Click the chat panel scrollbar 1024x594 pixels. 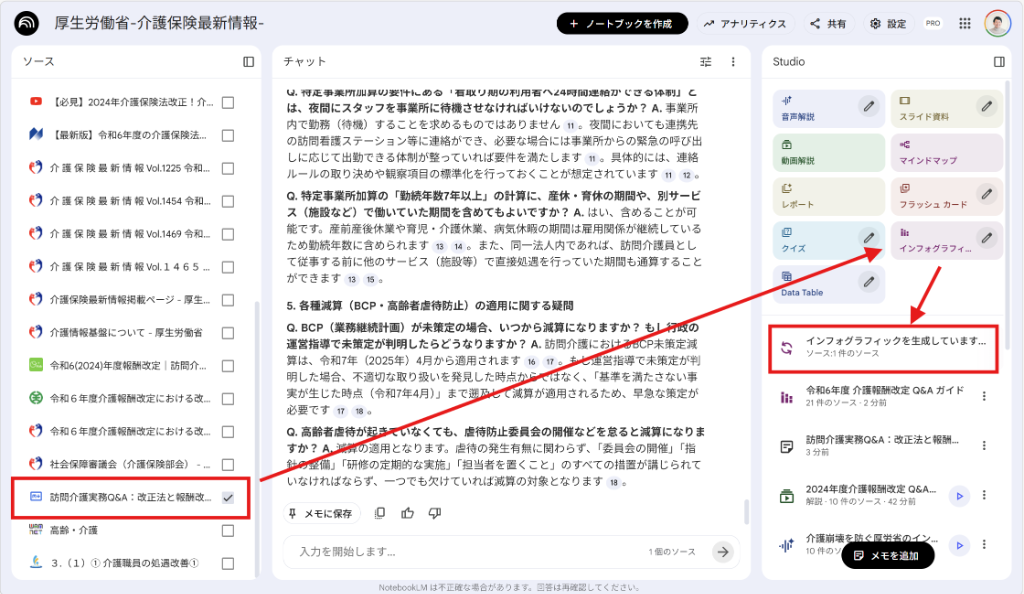[746, 512]
